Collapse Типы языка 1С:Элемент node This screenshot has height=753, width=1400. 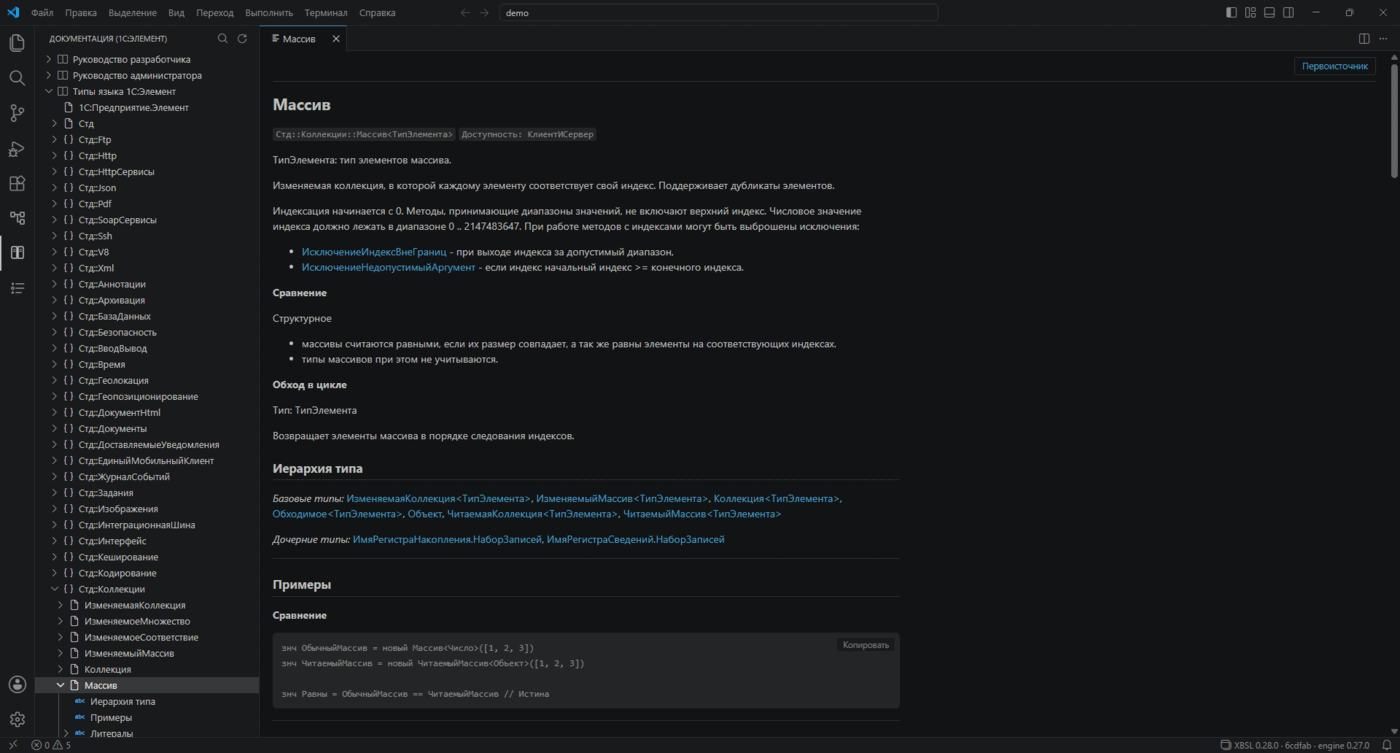click(x=49, y=91)
